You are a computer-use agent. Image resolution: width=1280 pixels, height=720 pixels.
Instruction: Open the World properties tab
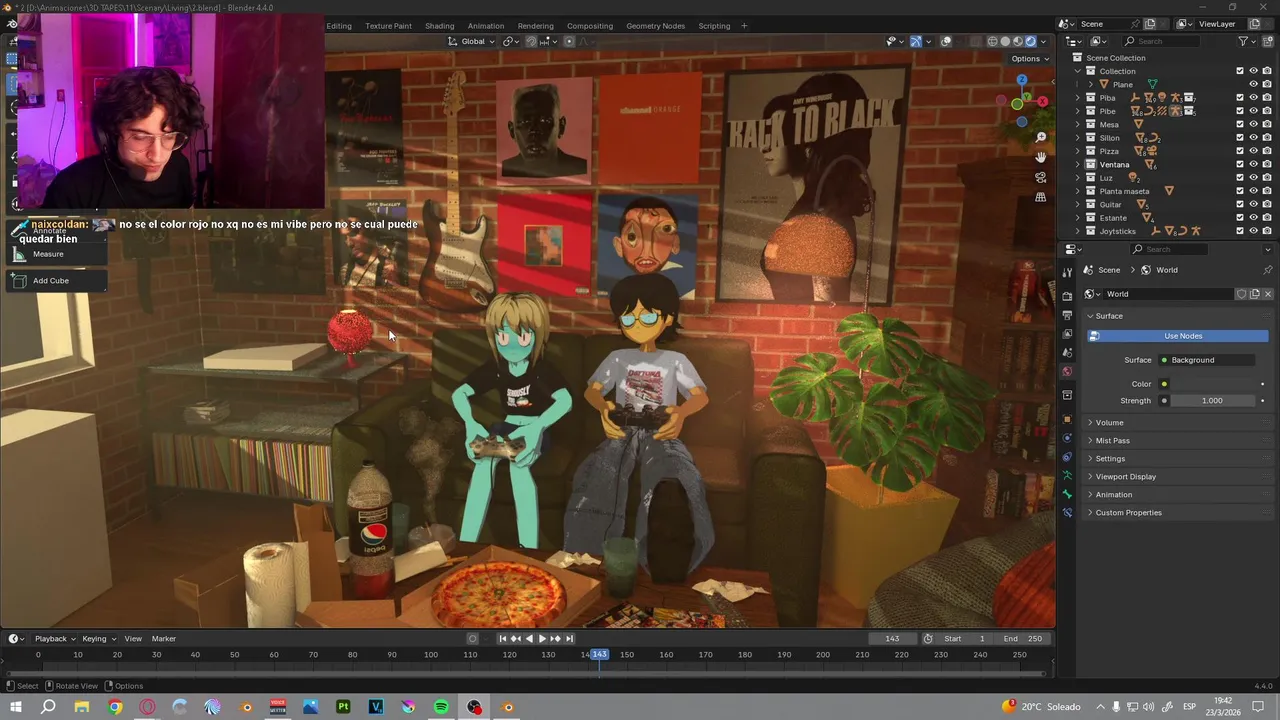click(x=1067, y=372)
